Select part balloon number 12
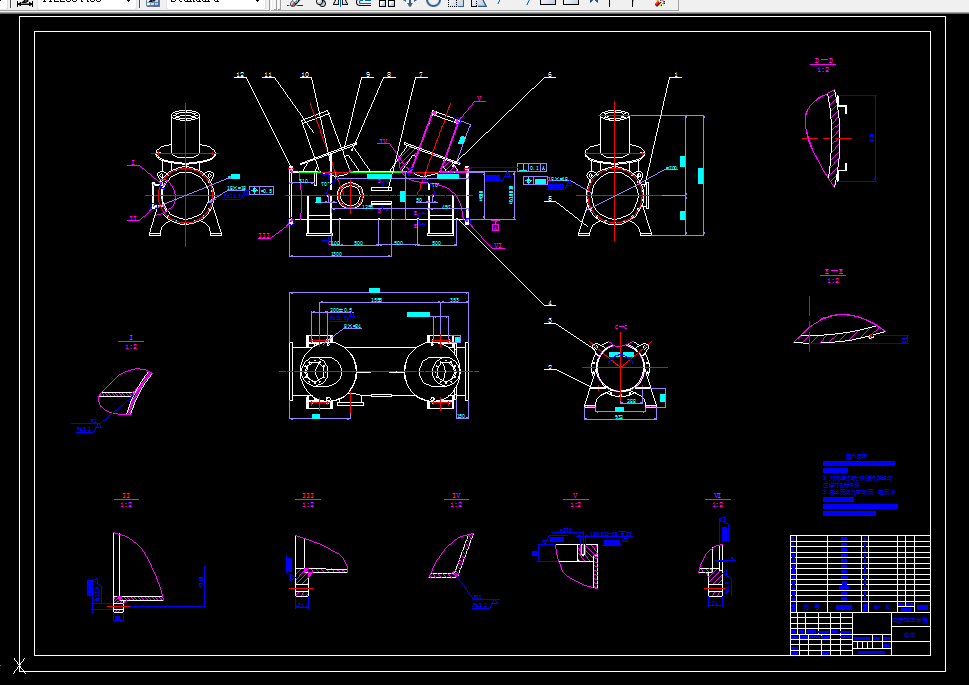Screen dimensions: 969x685 [x=240, y=75]
